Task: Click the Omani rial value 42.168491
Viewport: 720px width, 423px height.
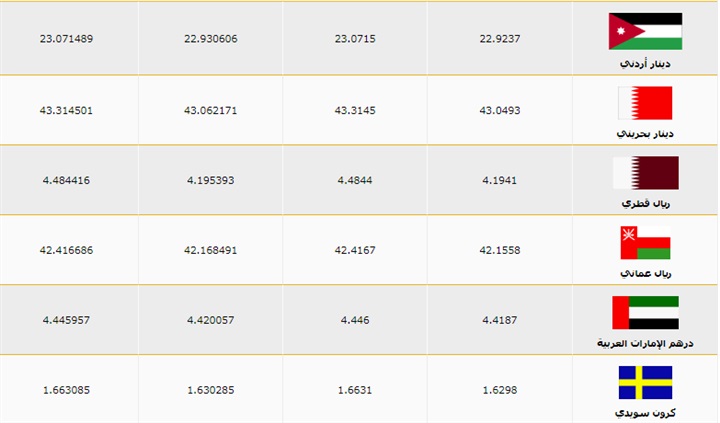Action: (211, 250)
